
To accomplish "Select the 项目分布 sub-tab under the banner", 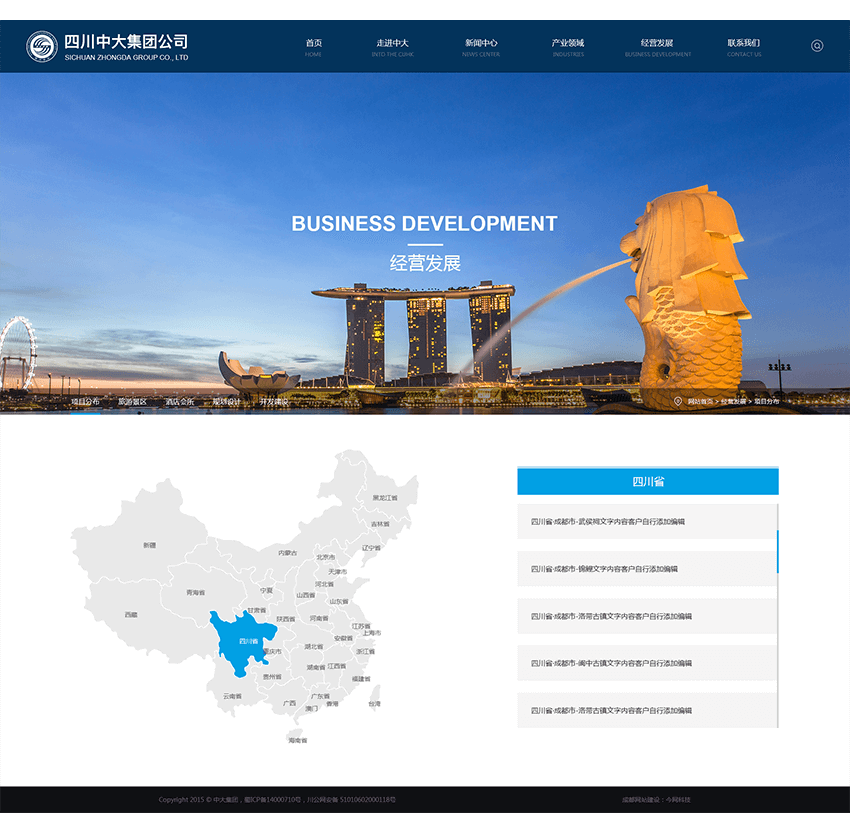I will (85, 402).
